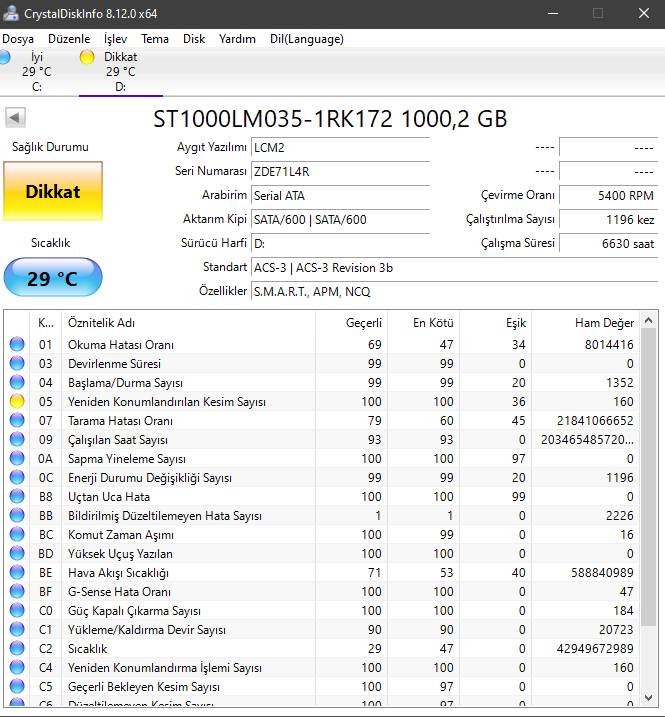The image size is (665, 717).
Task: Open the Dil(Language) menu
Action: (307, 39)
